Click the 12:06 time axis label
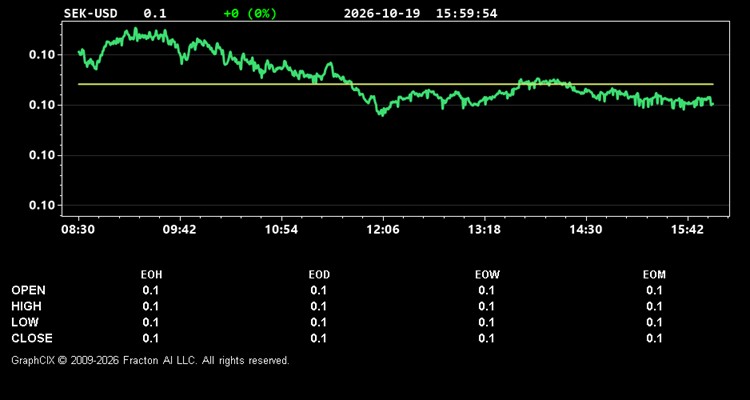Viewport: 750px width, 400px height. coord(383,230)
